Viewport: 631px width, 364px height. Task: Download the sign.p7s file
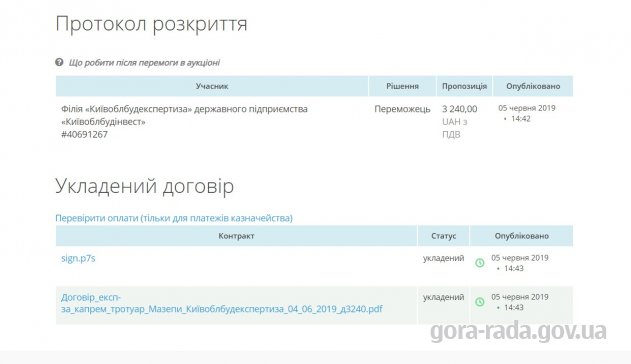78,258
